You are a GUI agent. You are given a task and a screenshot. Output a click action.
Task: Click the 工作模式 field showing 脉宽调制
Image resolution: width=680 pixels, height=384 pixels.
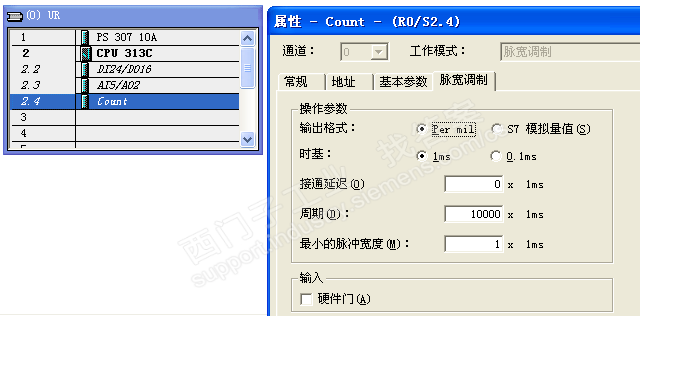pos(570,52)
